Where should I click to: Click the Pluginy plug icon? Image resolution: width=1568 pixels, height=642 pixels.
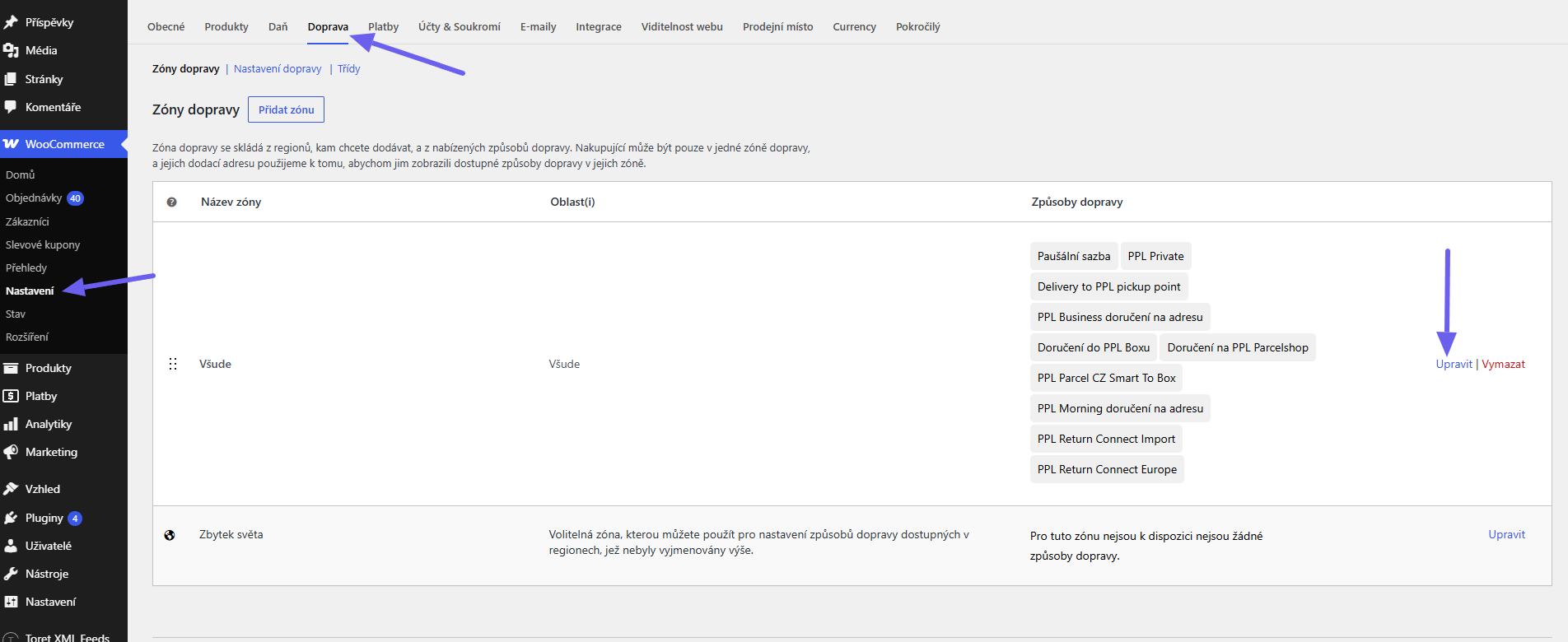[11, 518]
